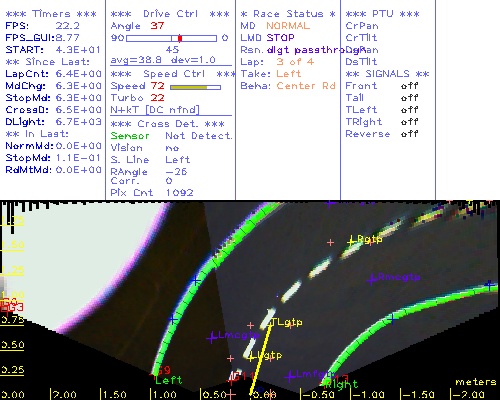
Task: Pick the purple LLmcgtp cross marker
Action: 211,338
